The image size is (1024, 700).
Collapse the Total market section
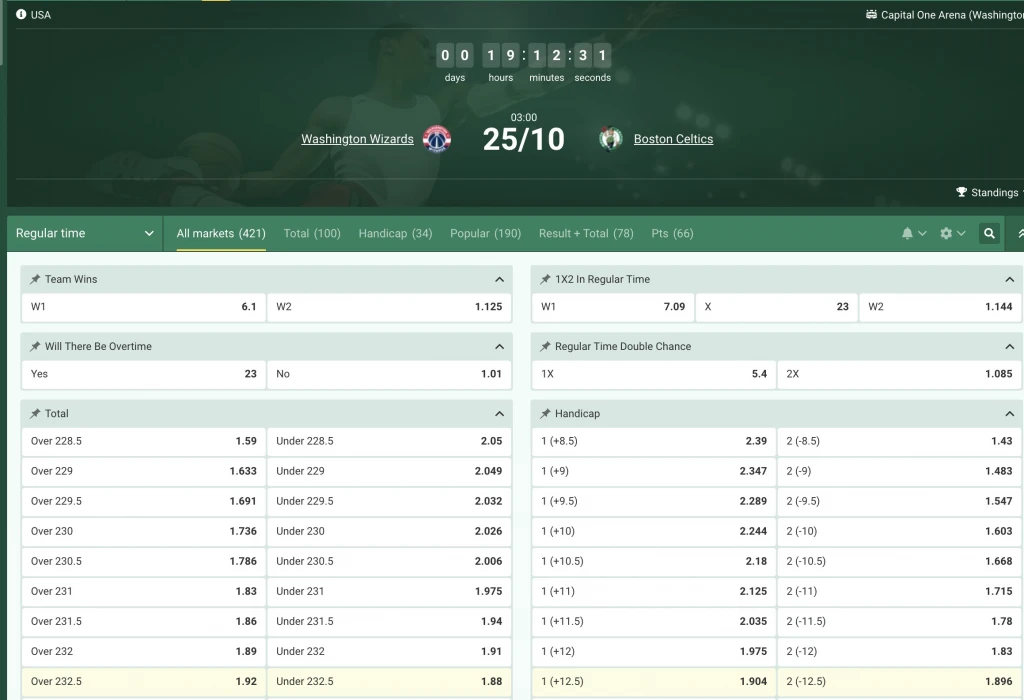point(499,413)
